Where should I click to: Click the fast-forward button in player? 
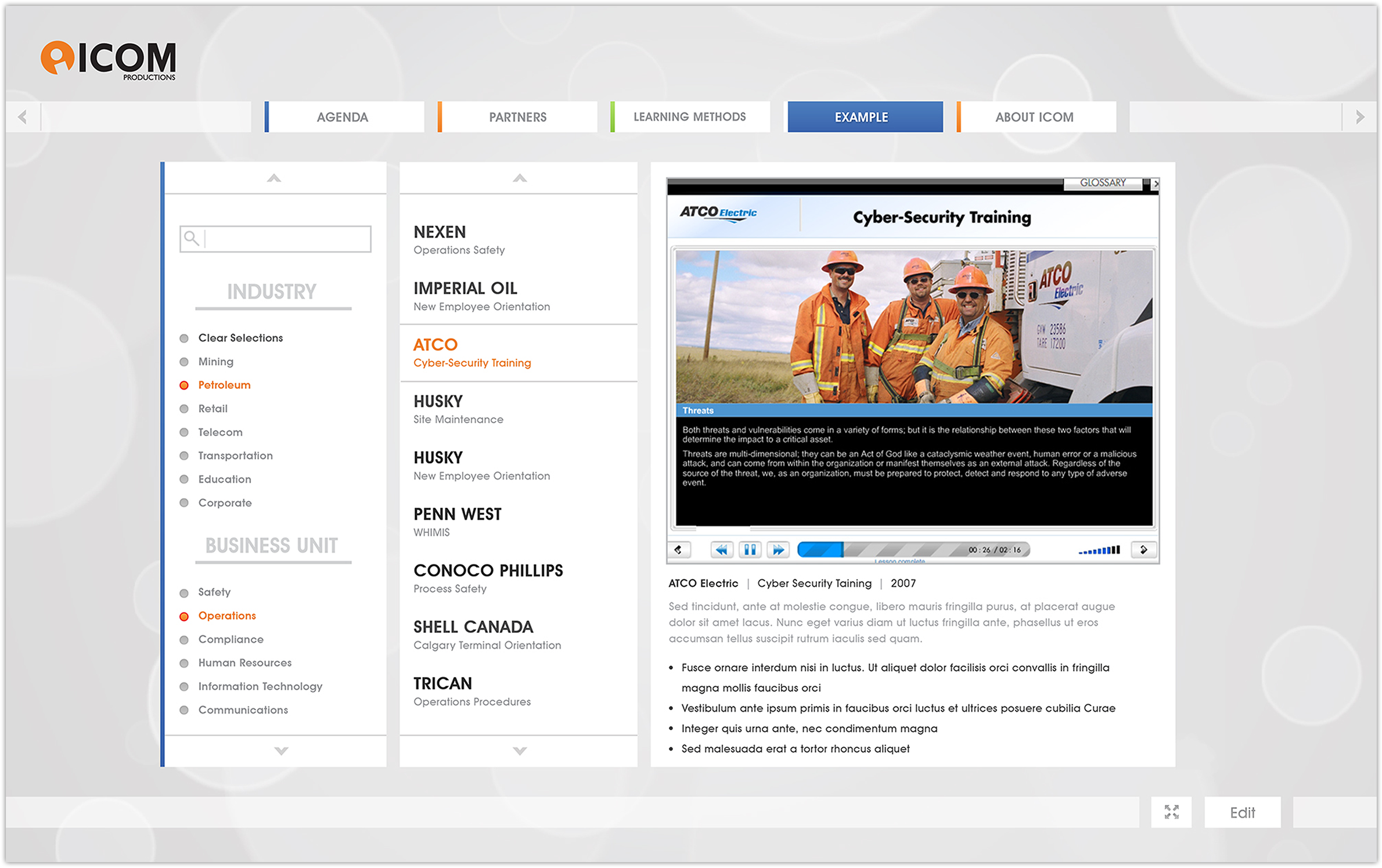(778, 550)
